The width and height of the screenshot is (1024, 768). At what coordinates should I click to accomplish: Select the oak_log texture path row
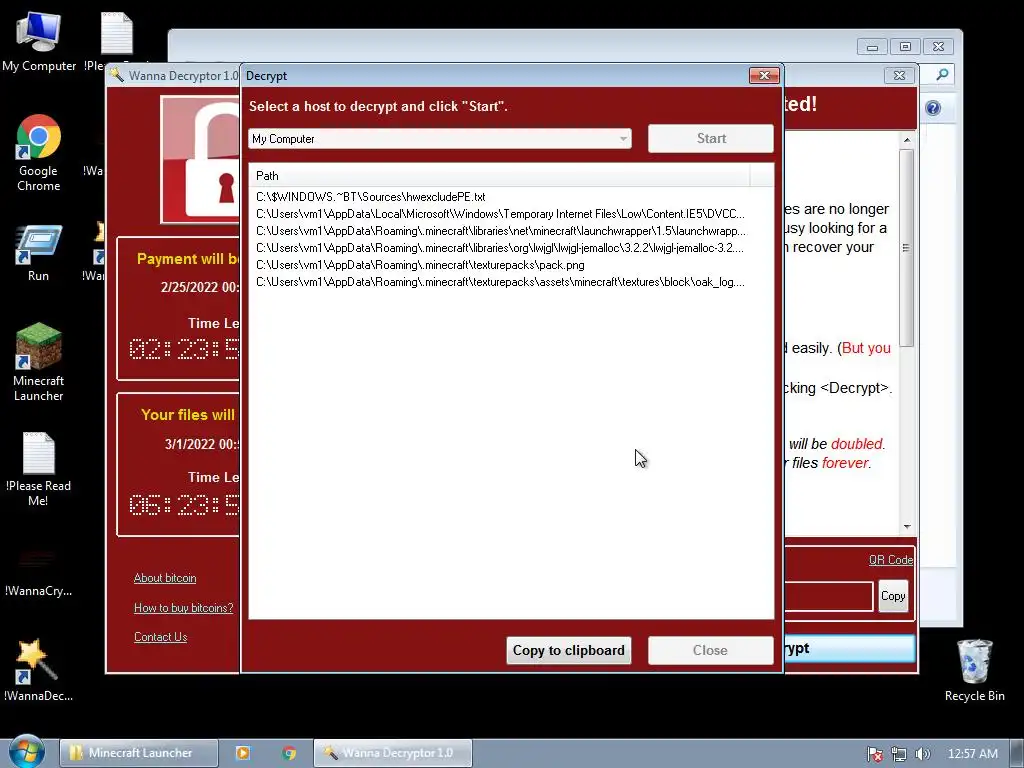(500, 282)
